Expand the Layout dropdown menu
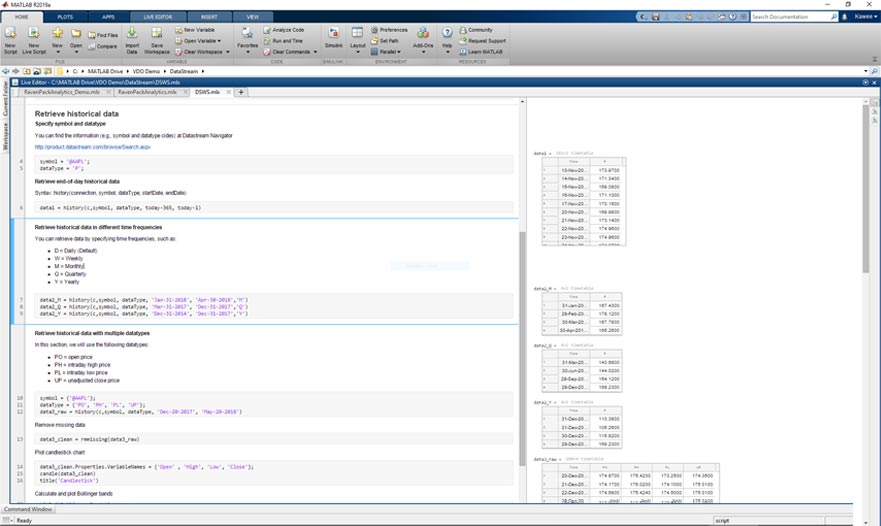Image resolution: width=881 pixels, height=526 pixels. (x=357, y=46)
